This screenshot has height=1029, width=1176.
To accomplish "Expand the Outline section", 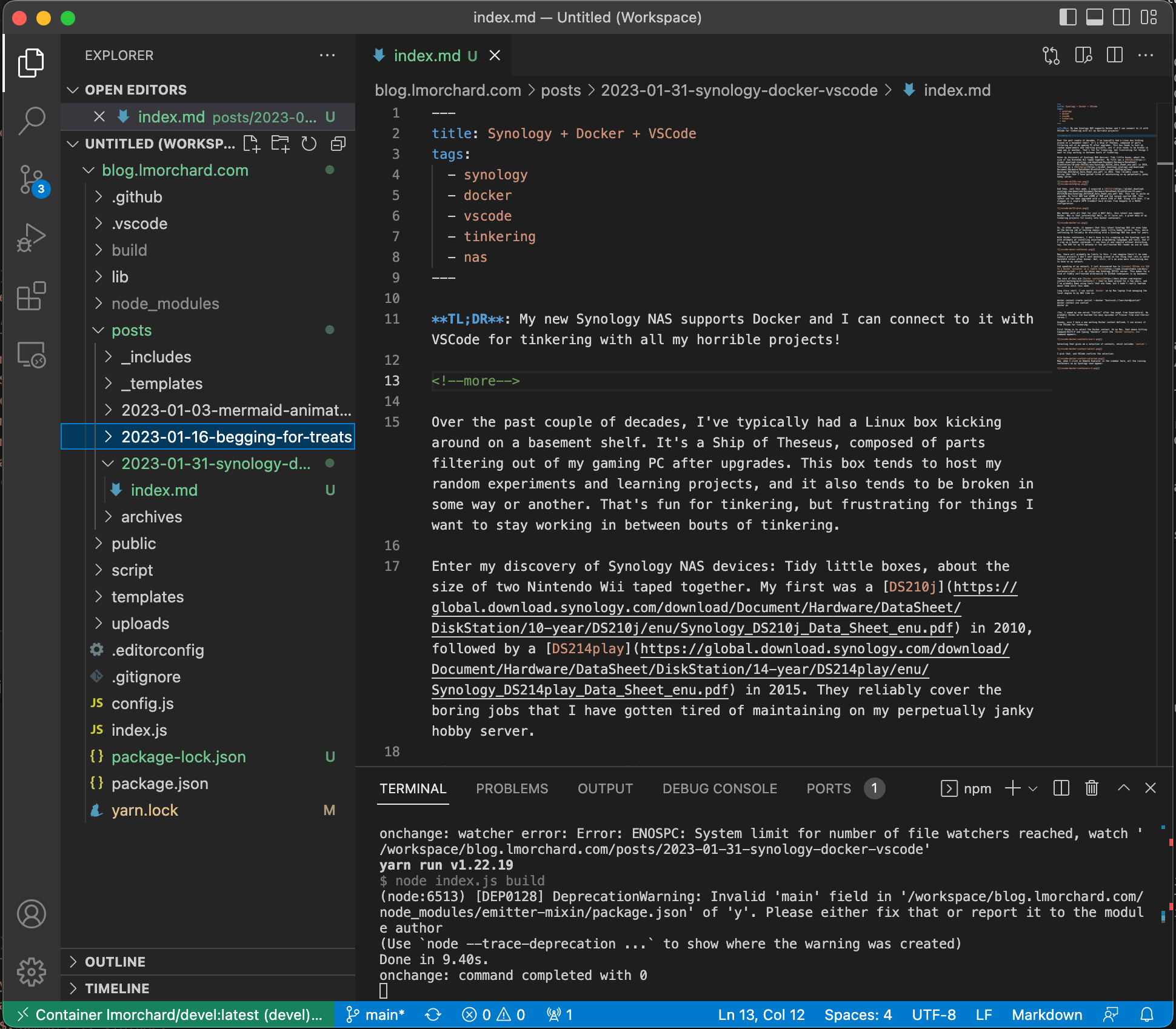I will [208, 962].
